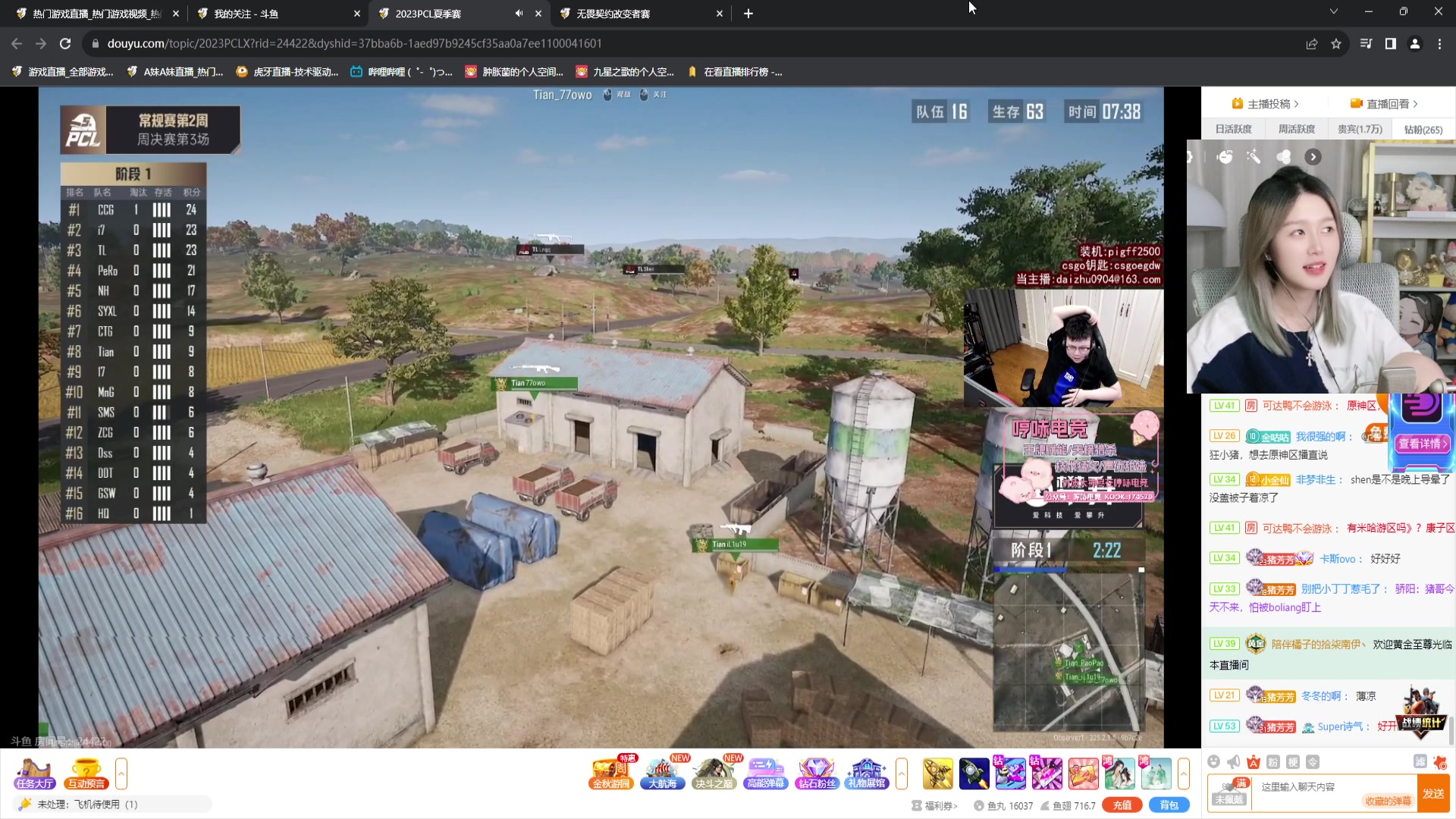
Task: Open the 在看直播排行榜 bookmark
Action: 735,72
